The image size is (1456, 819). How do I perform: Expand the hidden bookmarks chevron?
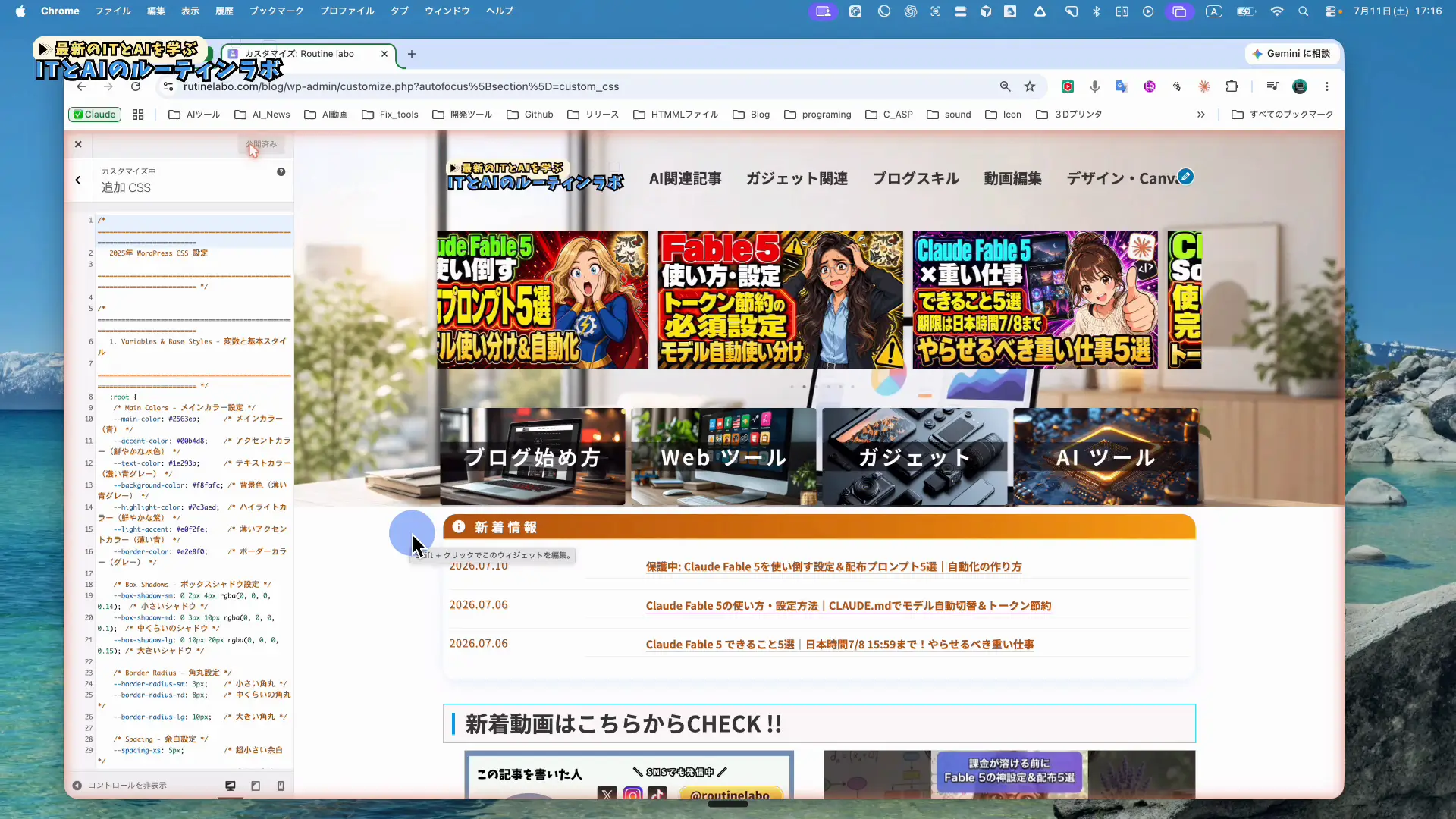[x=1201, y=115]
